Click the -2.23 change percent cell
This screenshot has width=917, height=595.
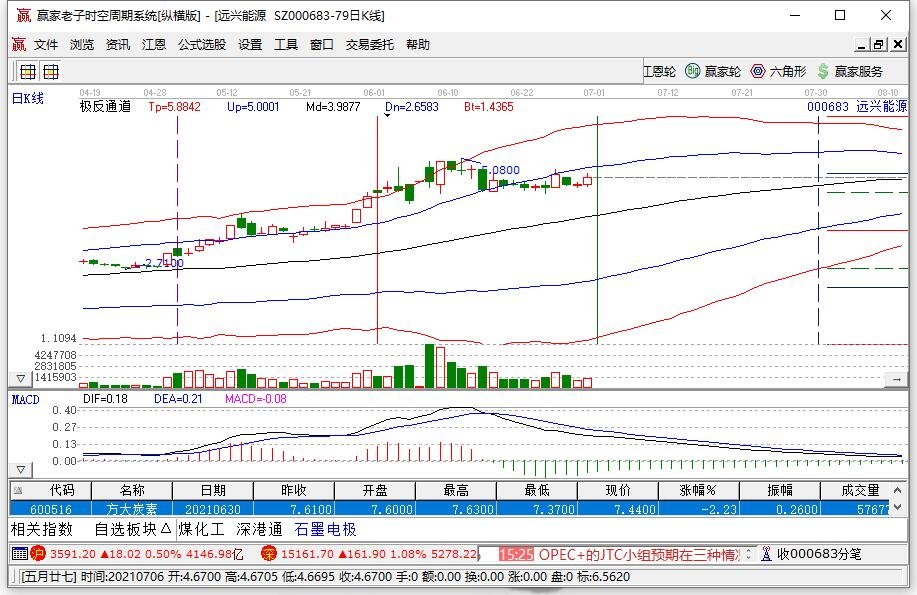(x=699, y=509)
